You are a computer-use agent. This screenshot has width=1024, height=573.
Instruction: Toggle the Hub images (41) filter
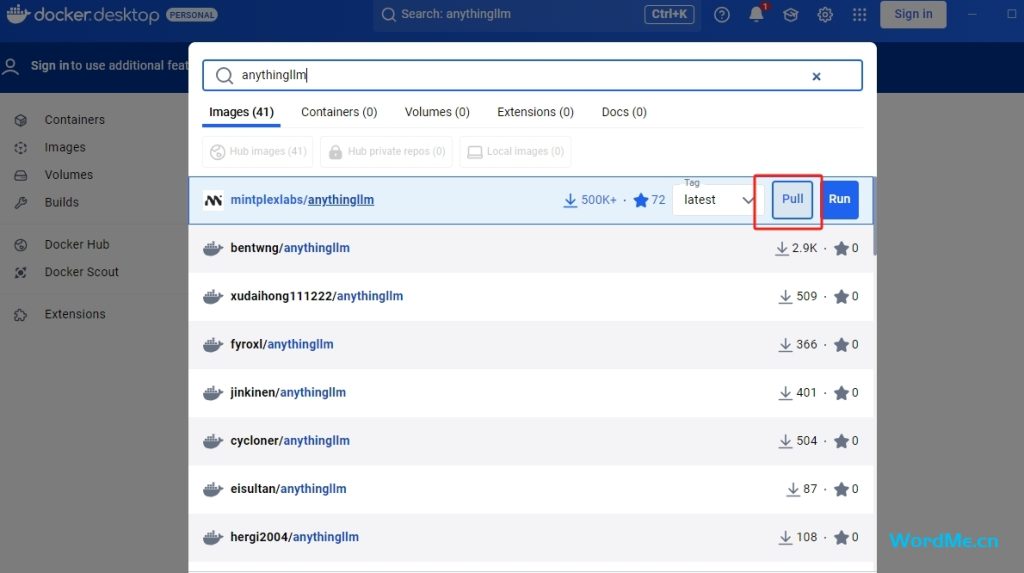point(258,152)
